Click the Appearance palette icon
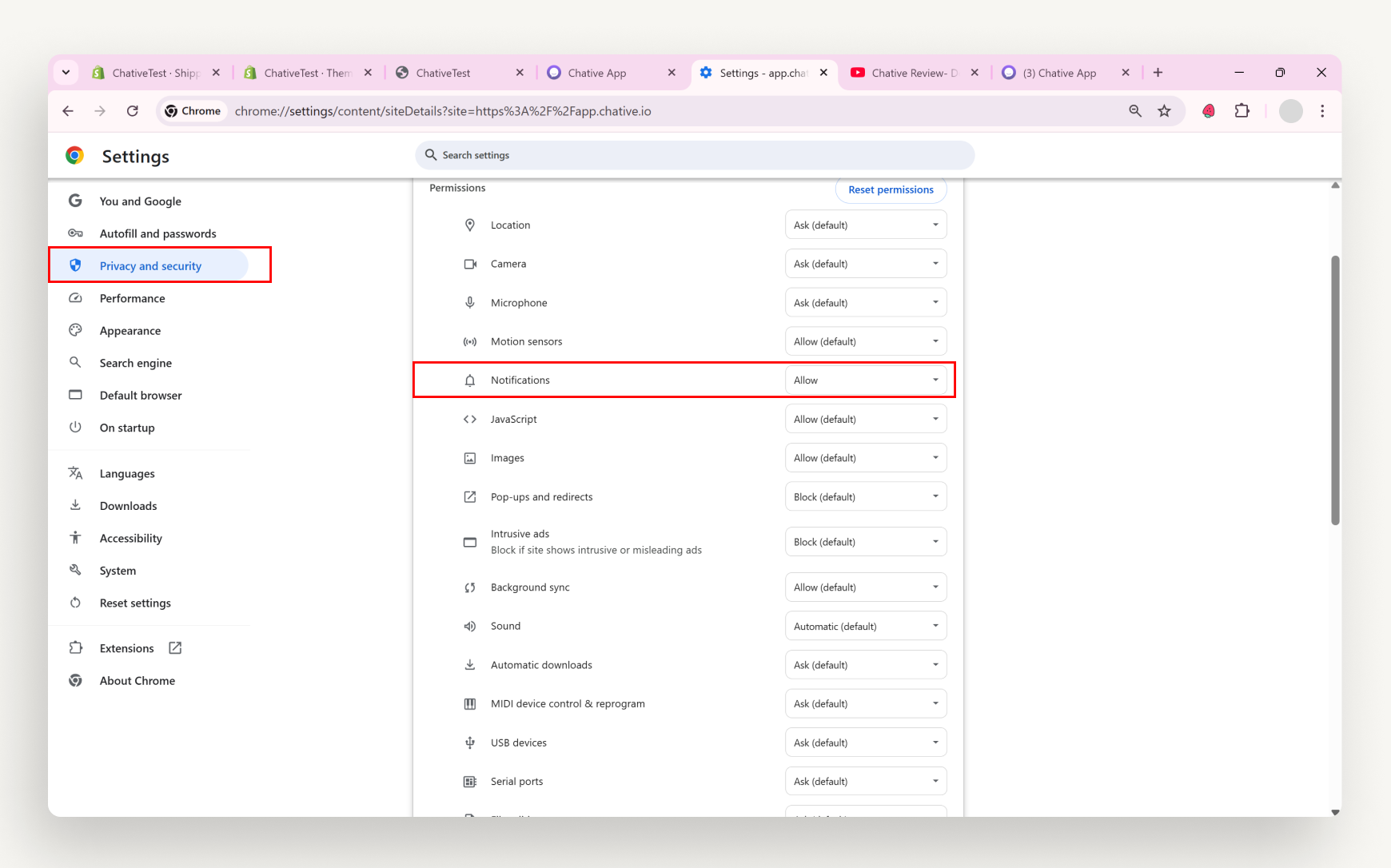Screen dimensions: 1391x868 click(75, 330)
